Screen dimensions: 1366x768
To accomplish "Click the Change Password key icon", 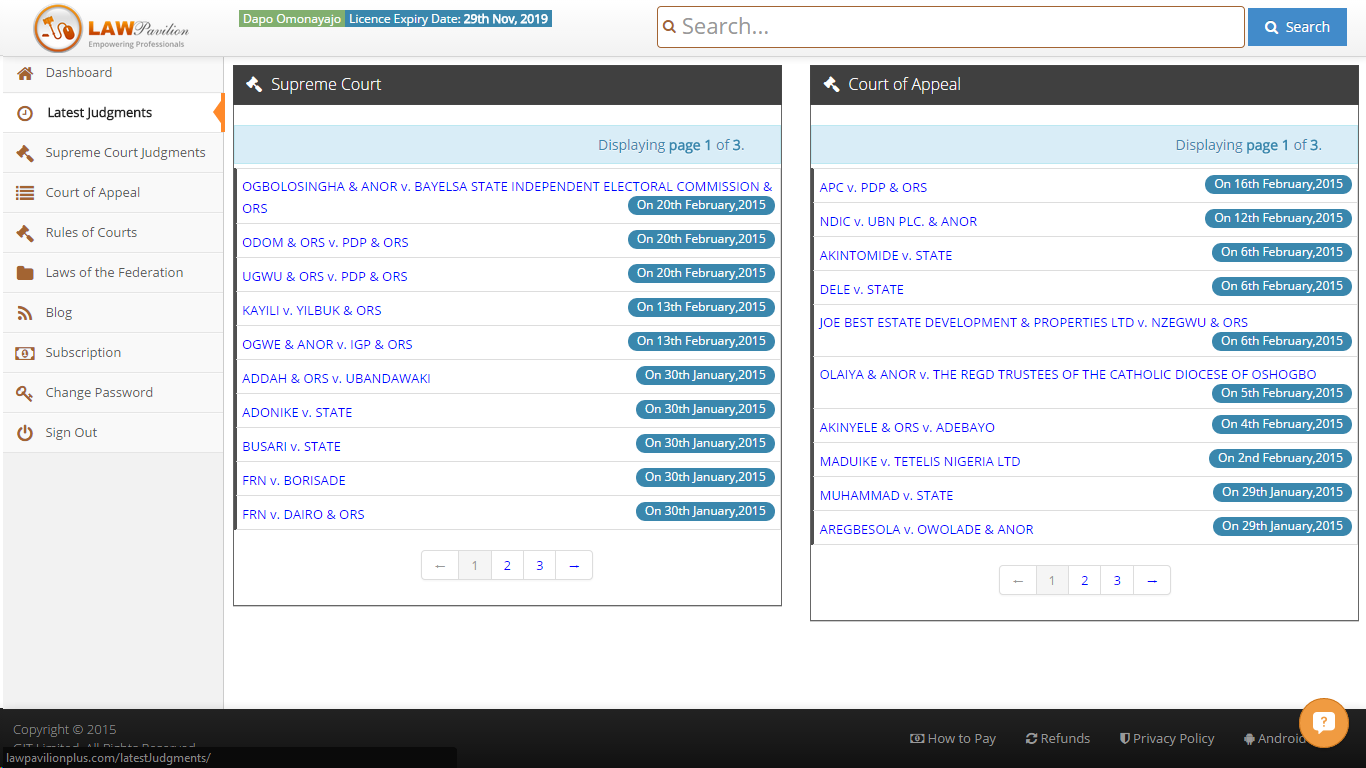I will (x=25, y=393).
